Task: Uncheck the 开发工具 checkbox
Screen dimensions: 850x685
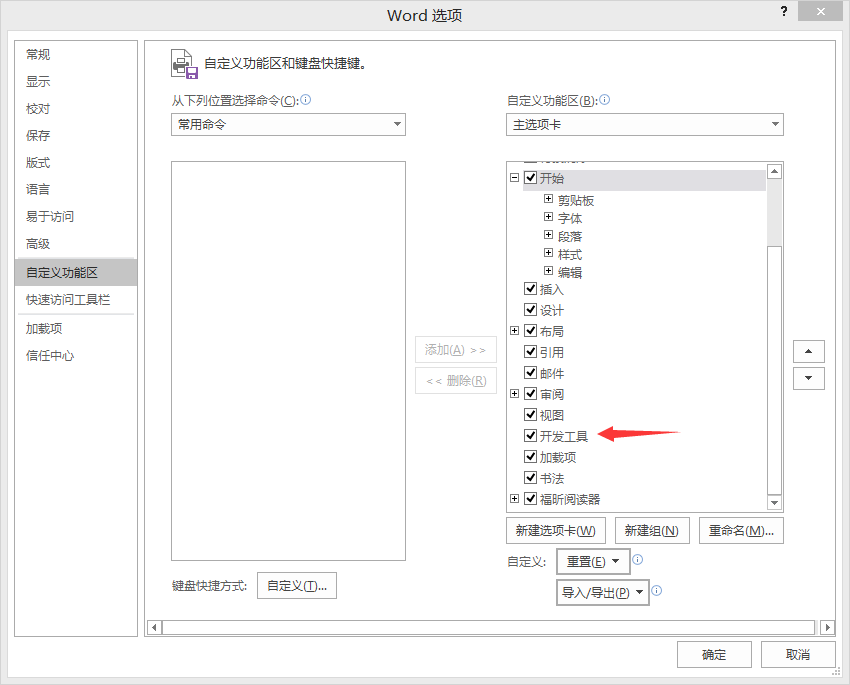Action: click(x=530, y=435)
